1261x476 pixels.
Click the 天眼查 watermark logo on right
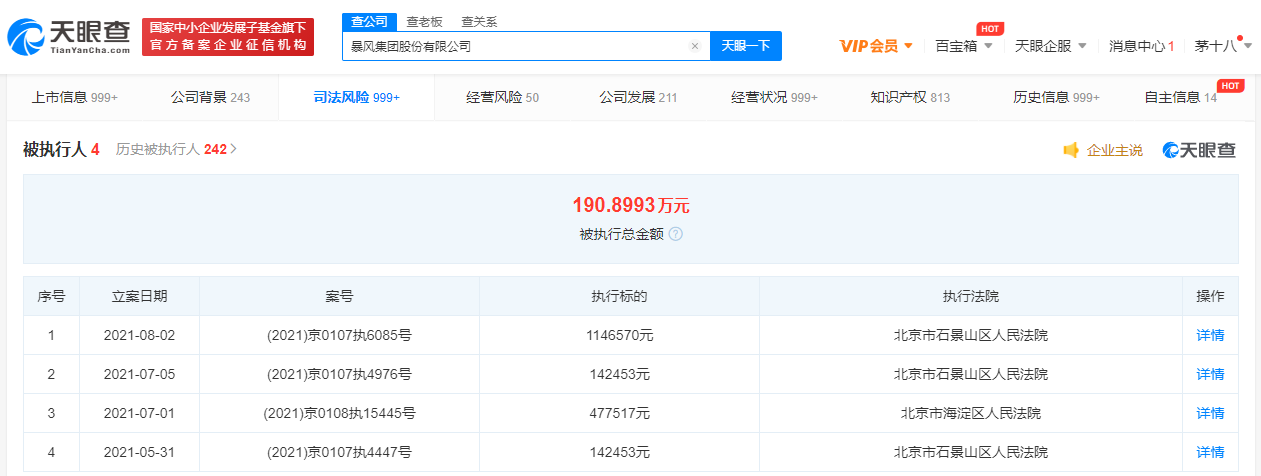pos(1199,150)
